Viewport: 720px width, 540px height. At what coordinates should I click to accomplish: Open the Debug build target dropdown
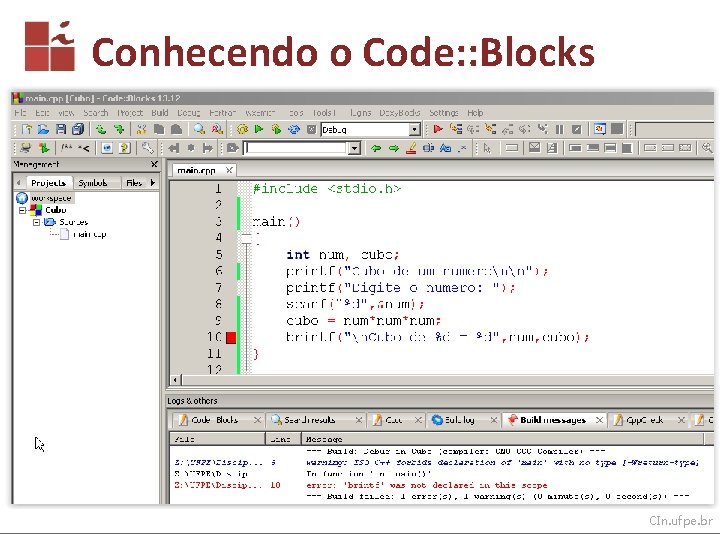coord(415,130)
